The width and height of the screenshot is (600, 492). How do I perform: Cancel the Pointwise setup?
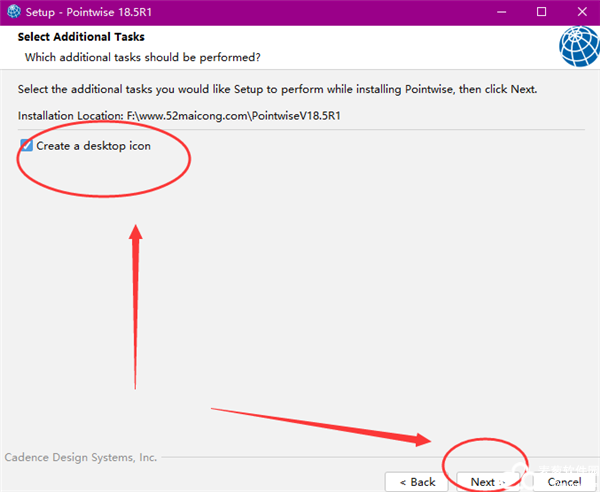pyautogui.click(x=564, y=482)
